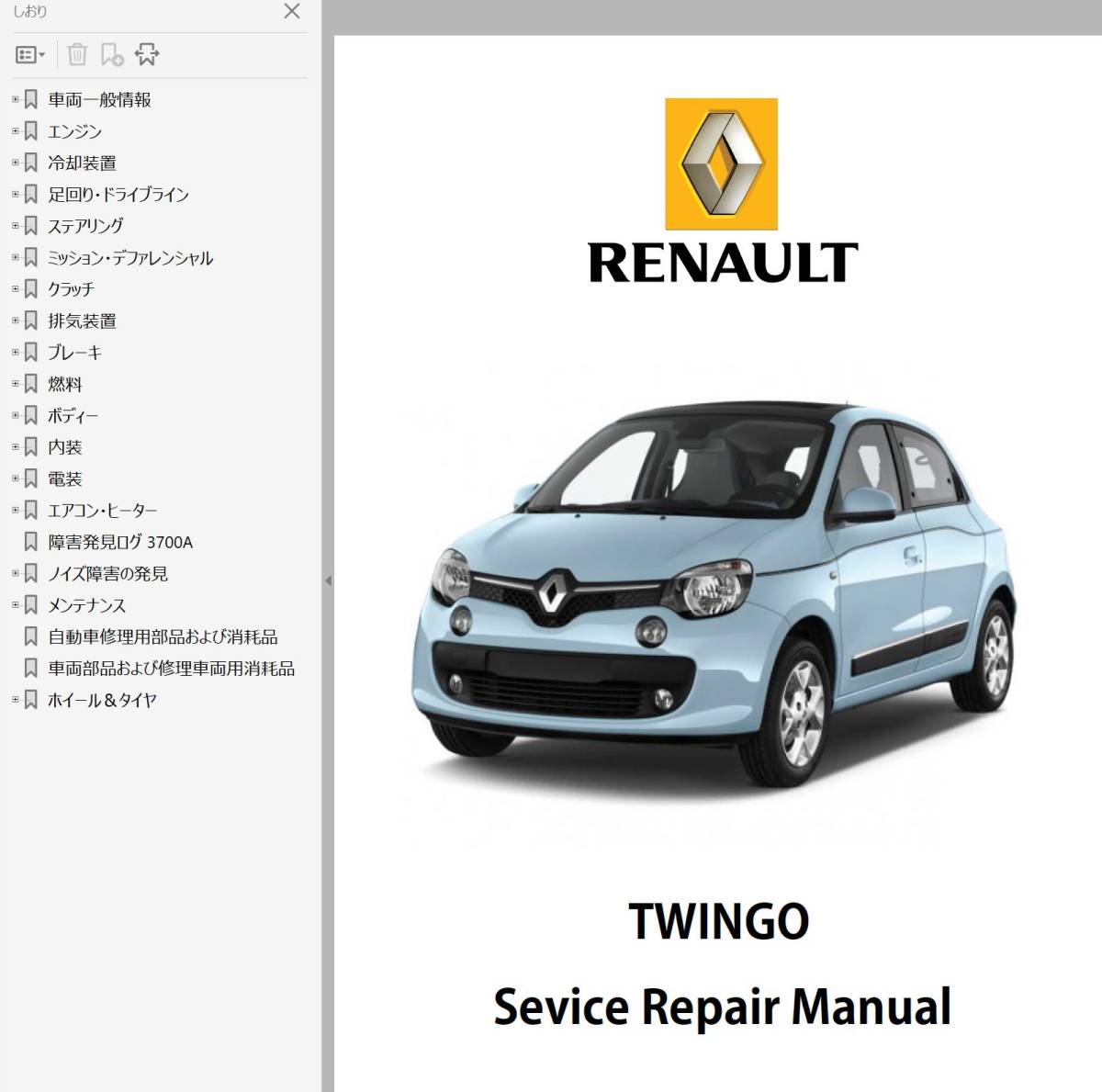
Task: Expand the ステアリング bookmark
Action: [14, 225]
